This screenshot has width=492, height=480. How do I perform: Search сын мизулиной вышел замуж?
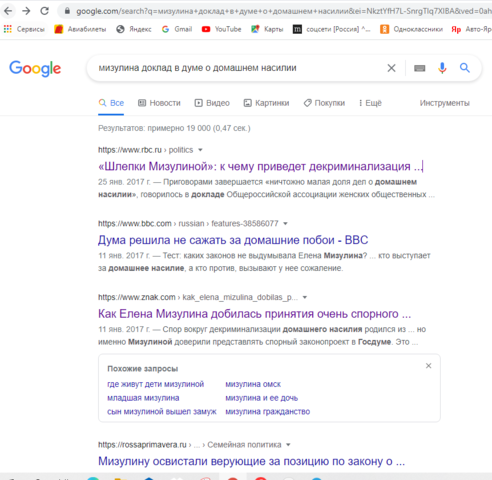(162, 412)
